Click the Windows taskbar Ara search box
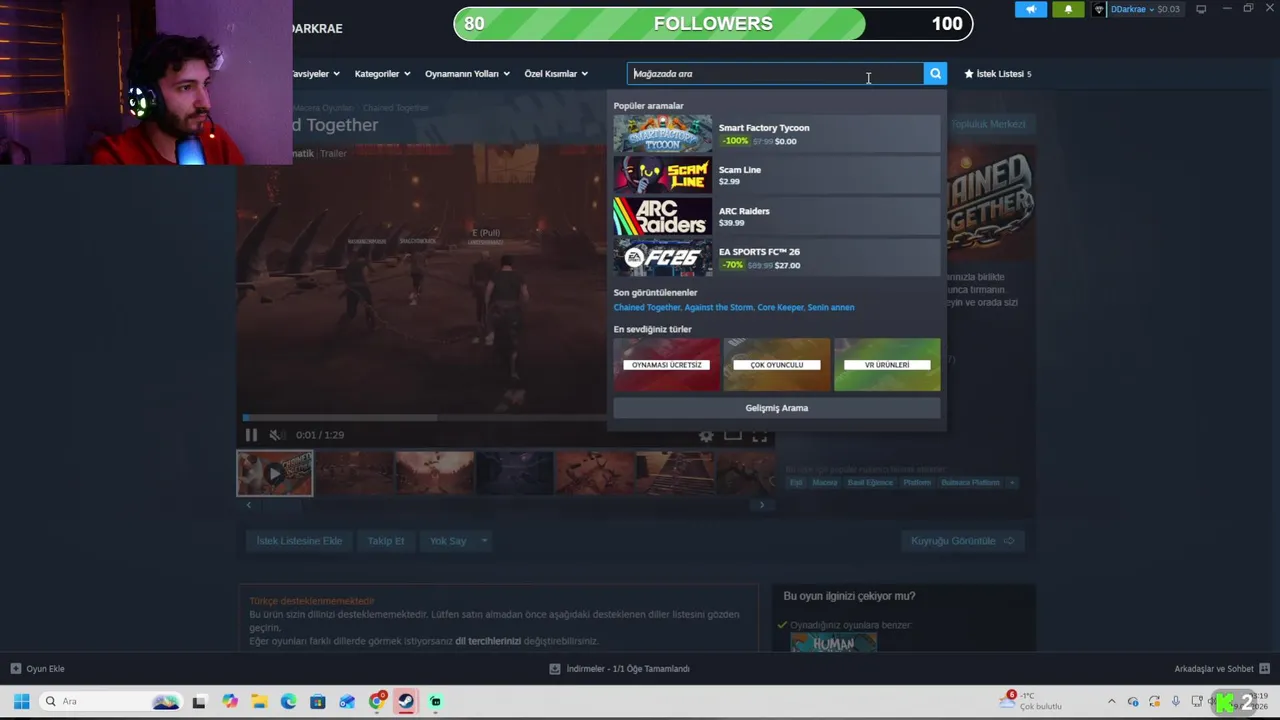 point(110,701)
